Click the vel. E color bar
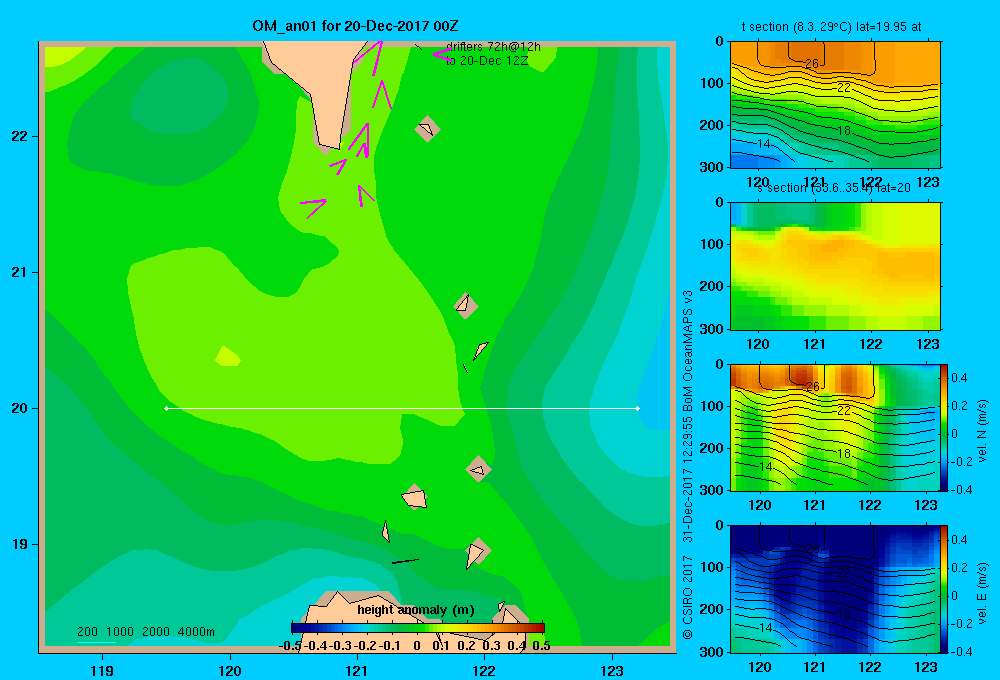 pos(944,589)
